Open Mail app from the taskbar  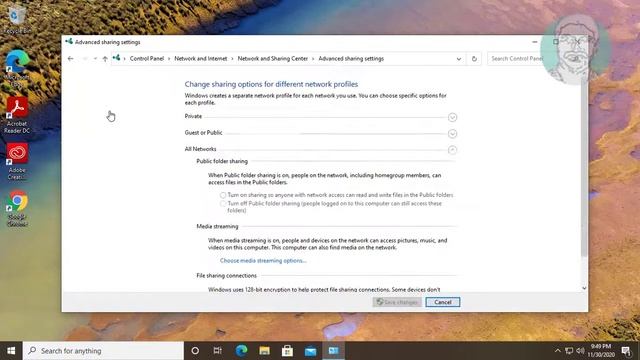pyautogui.click(x=311, y=351)
